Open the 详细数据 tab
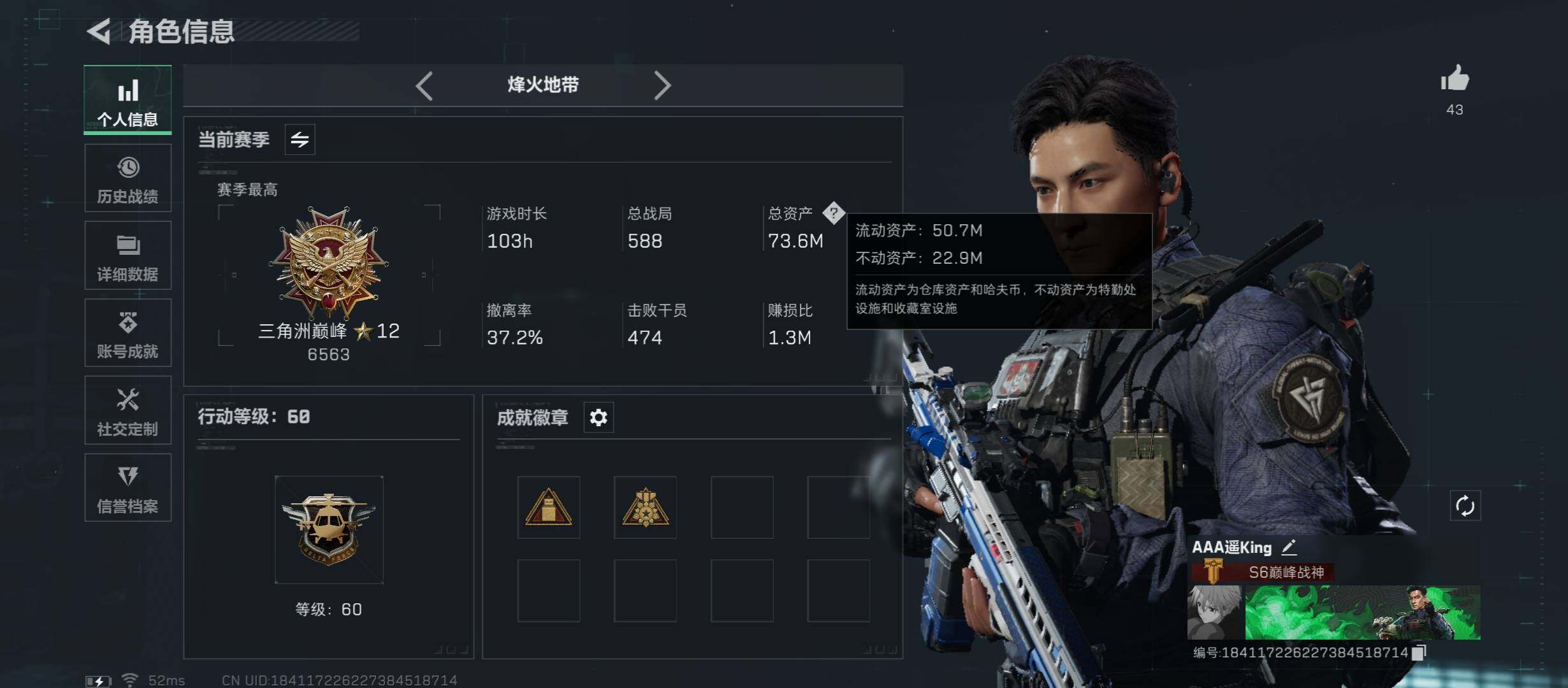 127,255
